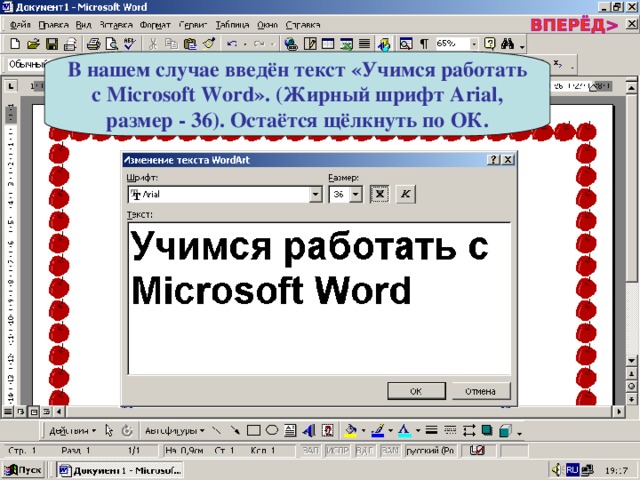Select the Select Objects pointer tool

109,430
